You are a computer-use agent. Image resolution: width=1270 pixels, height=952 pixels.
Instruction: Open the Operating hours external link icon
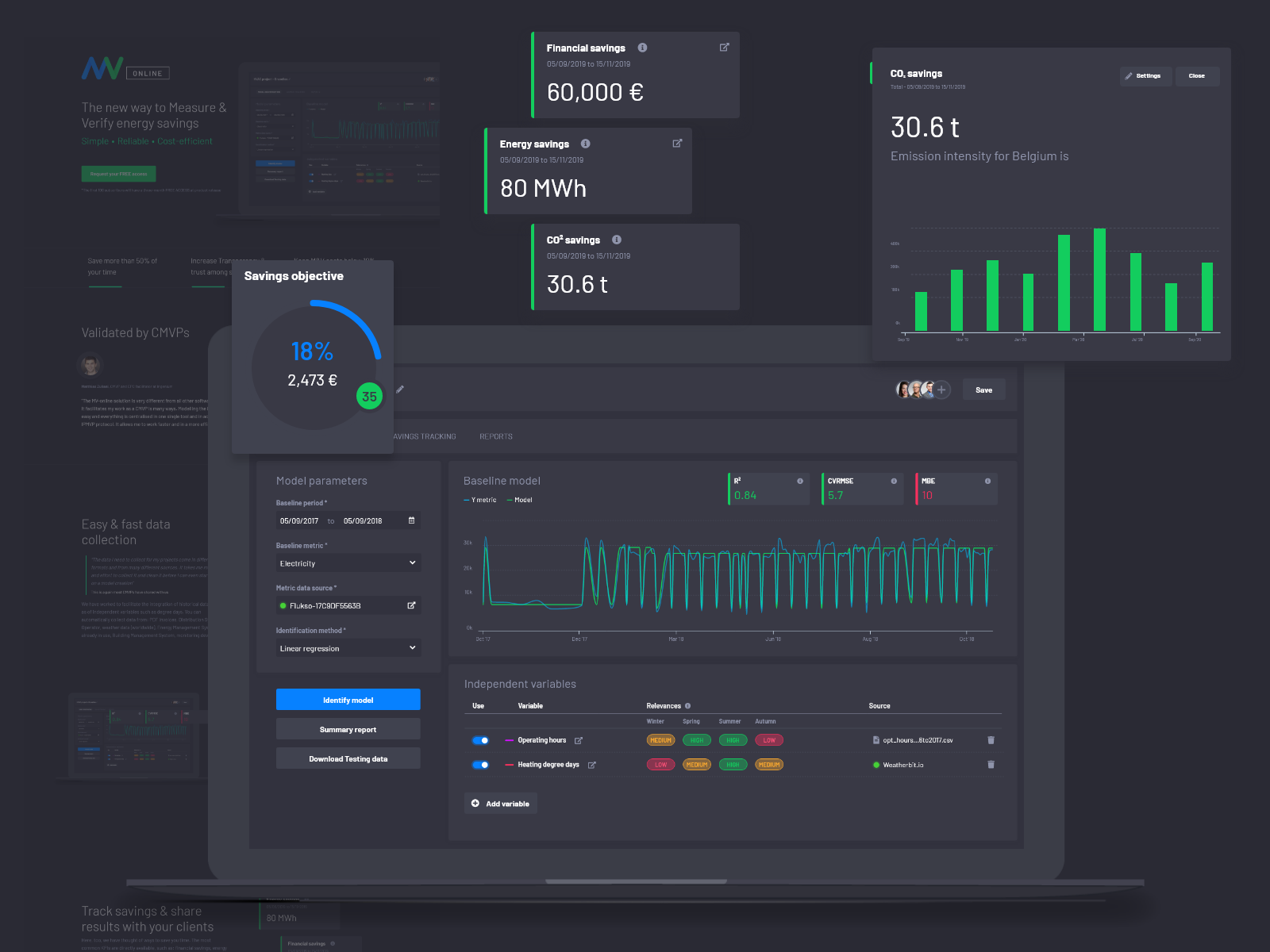579,739
